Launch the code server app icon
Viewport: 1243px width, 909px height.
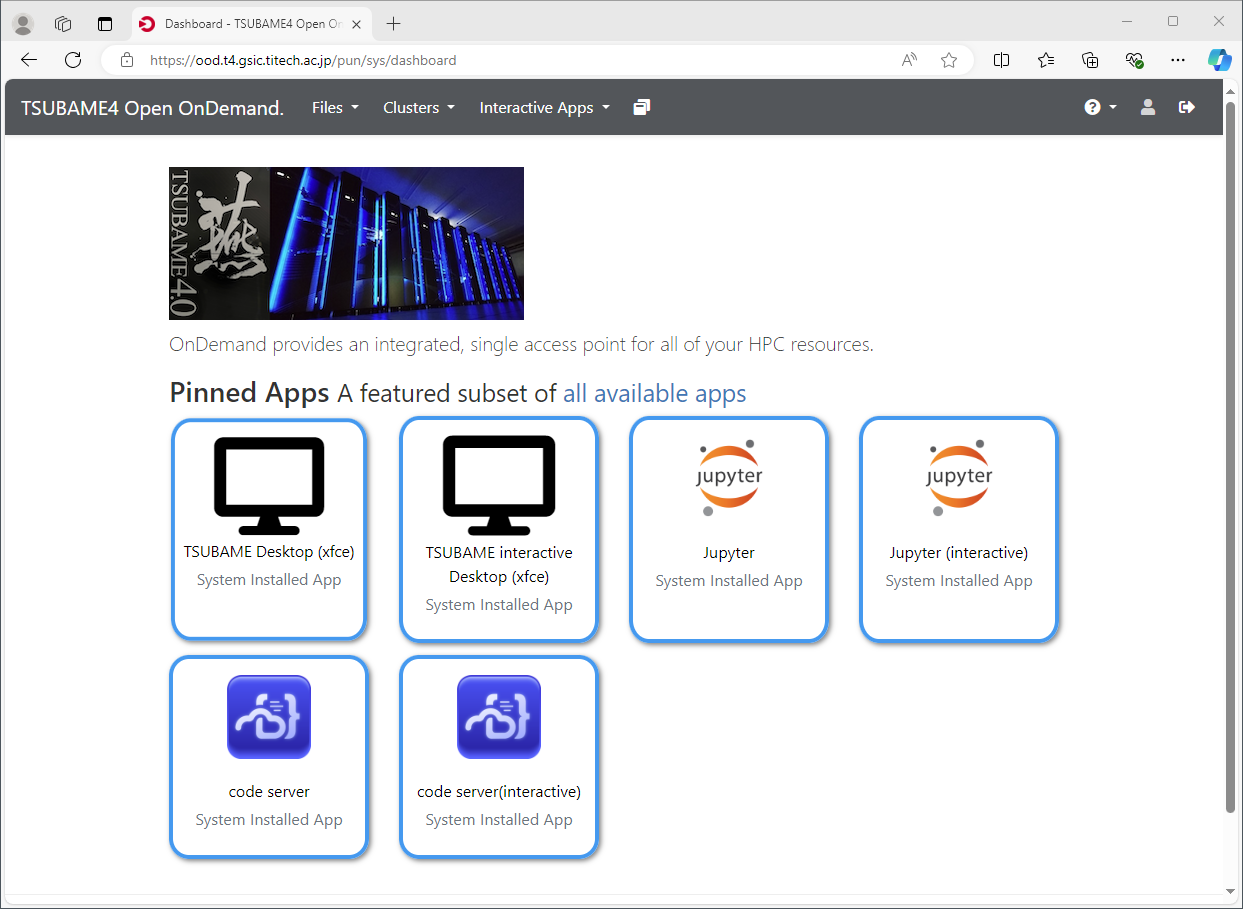tap(269, 717)
